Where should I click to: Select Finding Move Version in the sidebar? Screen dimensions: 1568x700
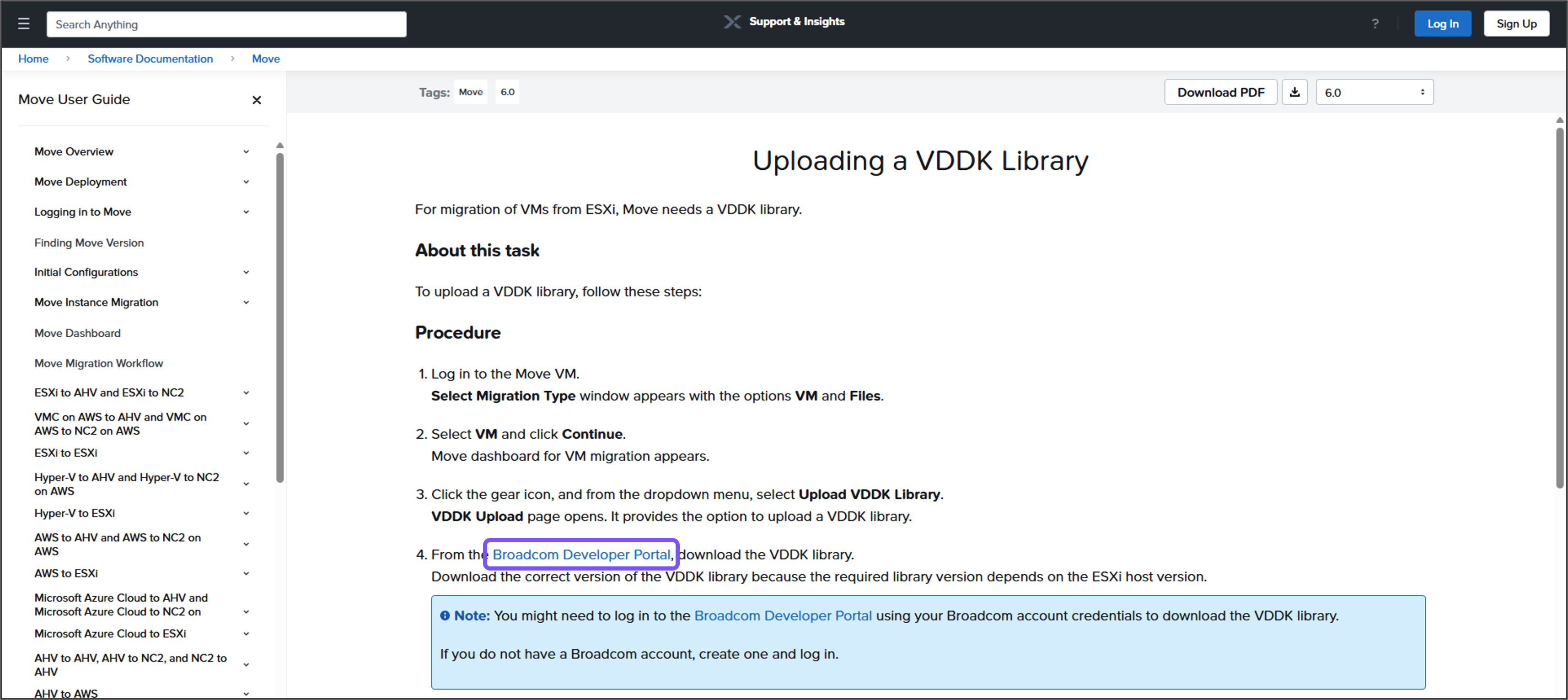[89, 242]
